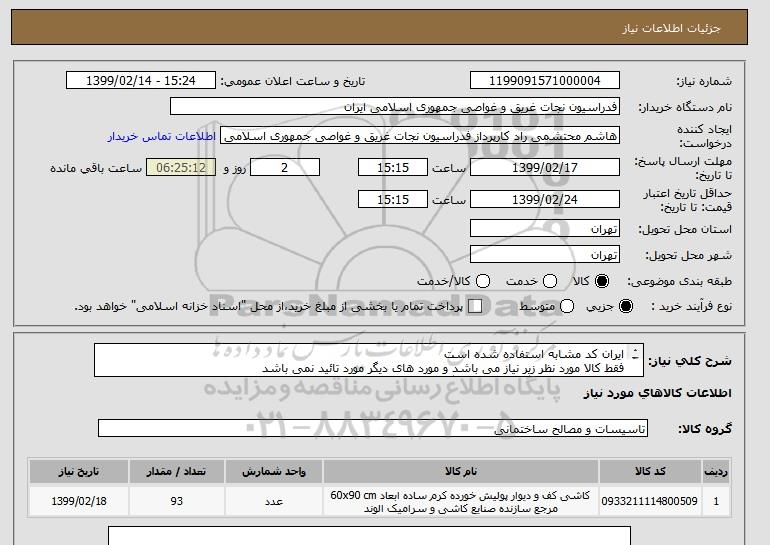Screen dimensions: 770x545
Task: Click the tile product name cell 60x90 cm
Action: [x=461, y=501]
